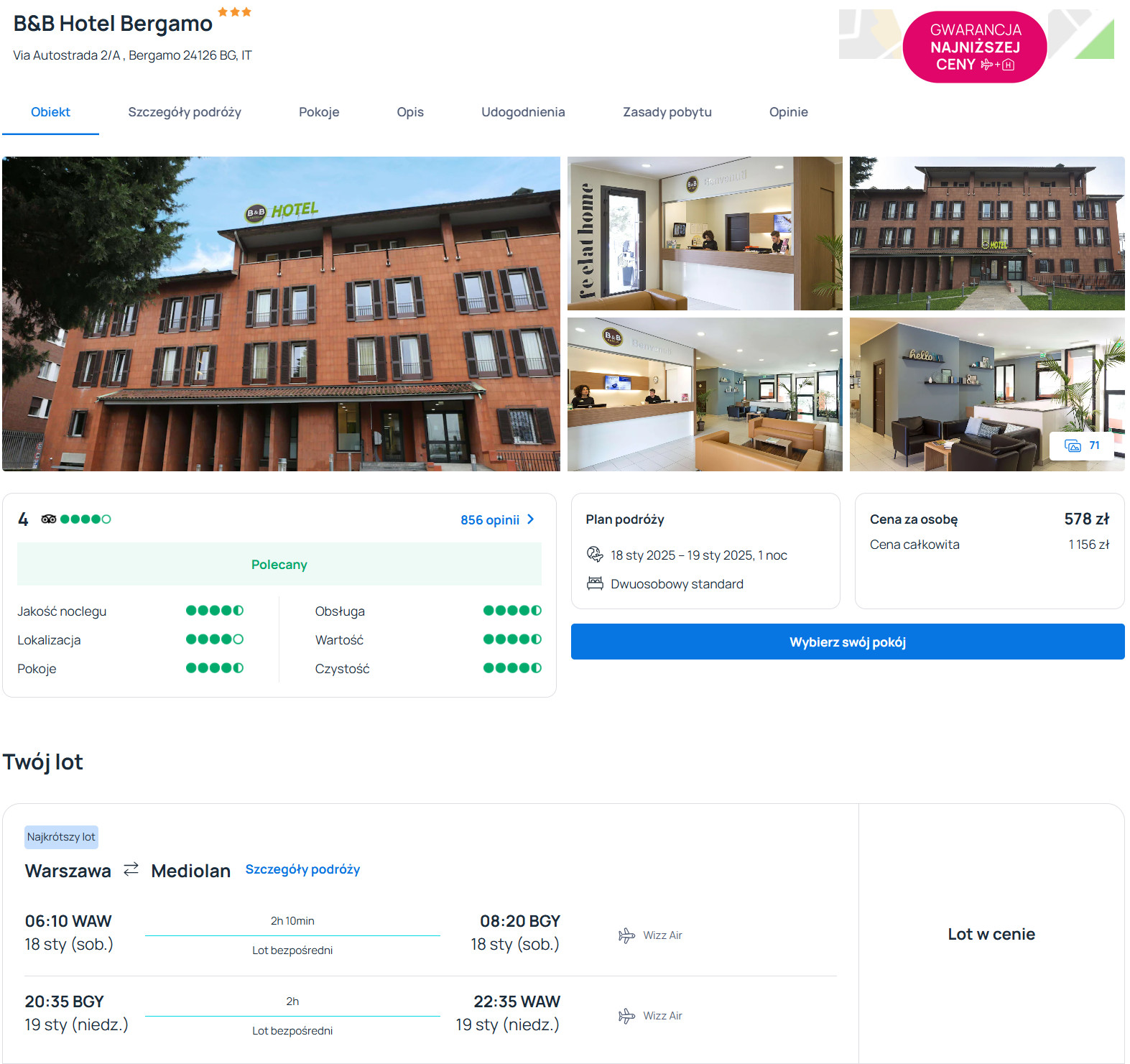Click the TripAdvisor owl logo icon
The image size is (1130, 1064).
coord(48,519)
